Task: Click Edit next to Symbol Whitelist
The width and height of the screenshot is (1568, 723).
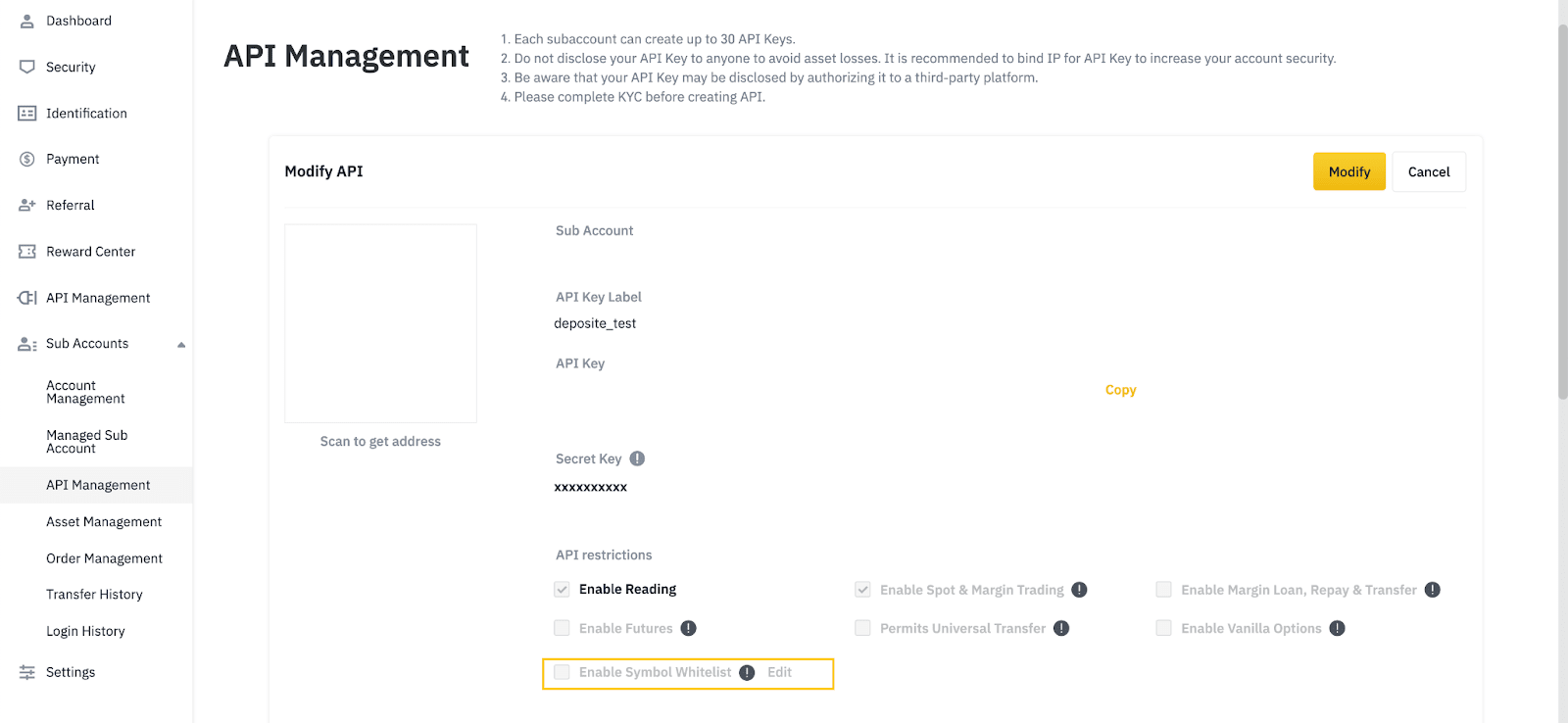Action: click(x=779, y=672)
